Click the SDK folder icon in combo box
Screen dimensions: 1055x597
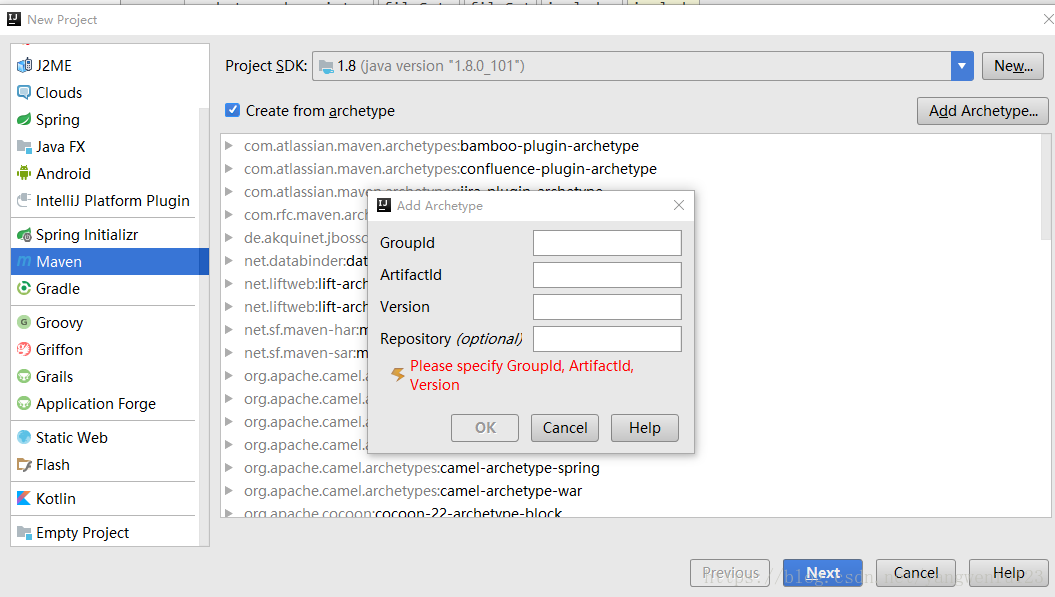click(326, 66)
